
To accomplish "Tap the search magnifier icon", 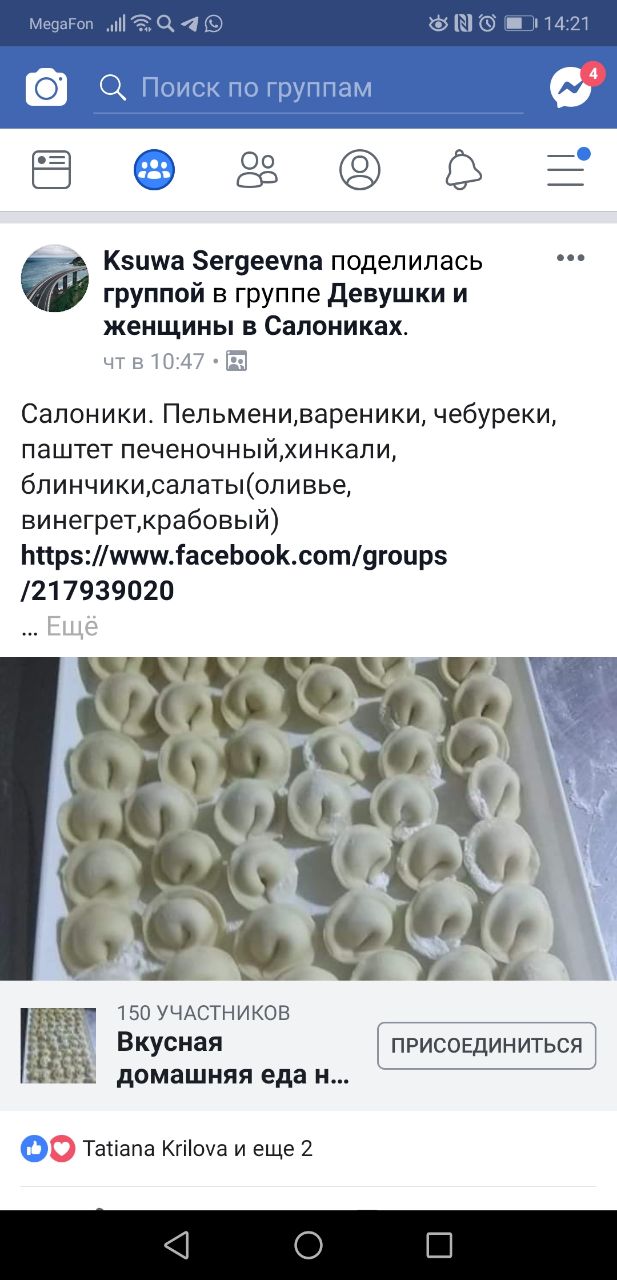I will point(113,88).
